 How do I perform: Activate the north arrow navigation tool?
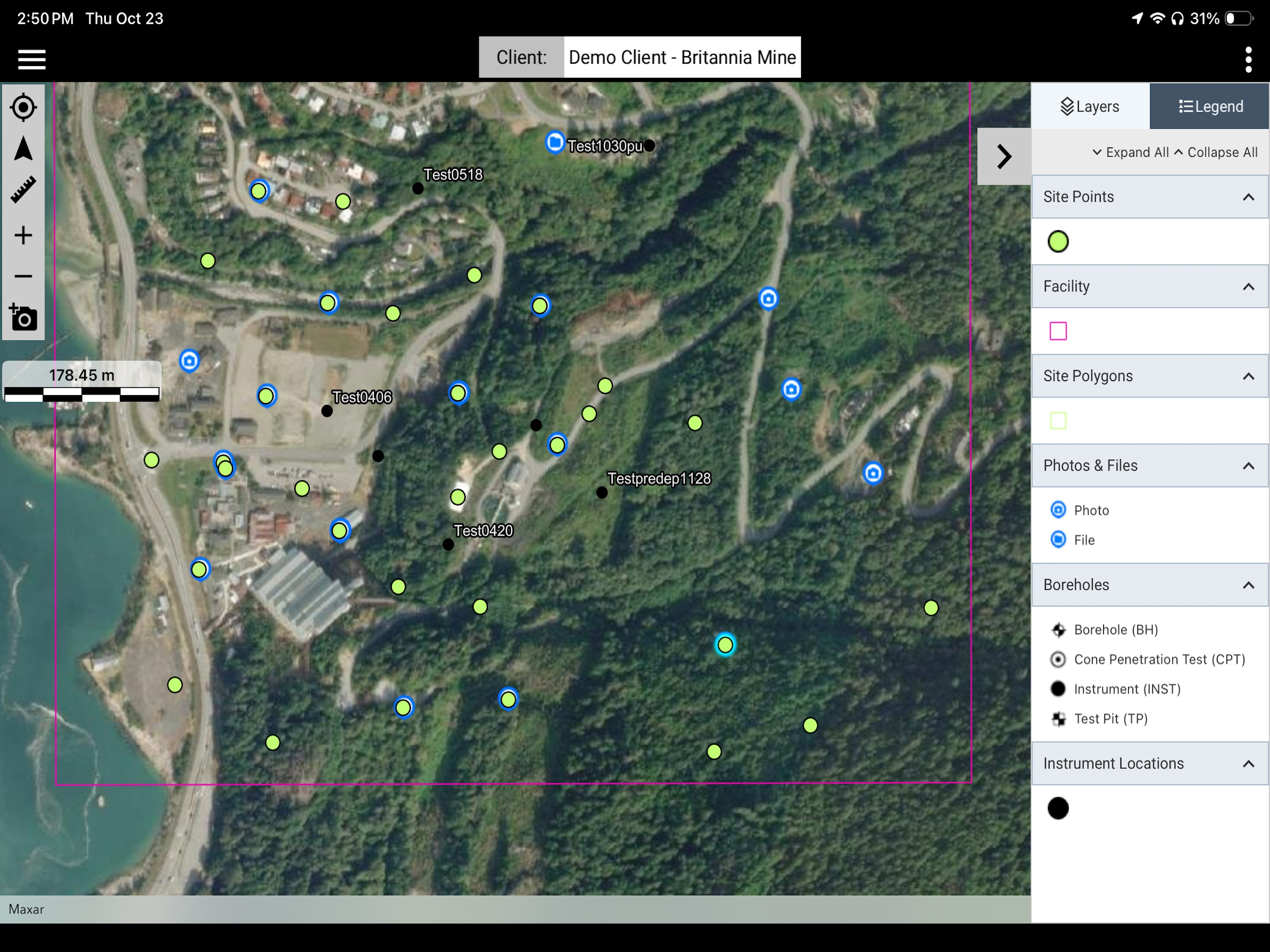23,149
